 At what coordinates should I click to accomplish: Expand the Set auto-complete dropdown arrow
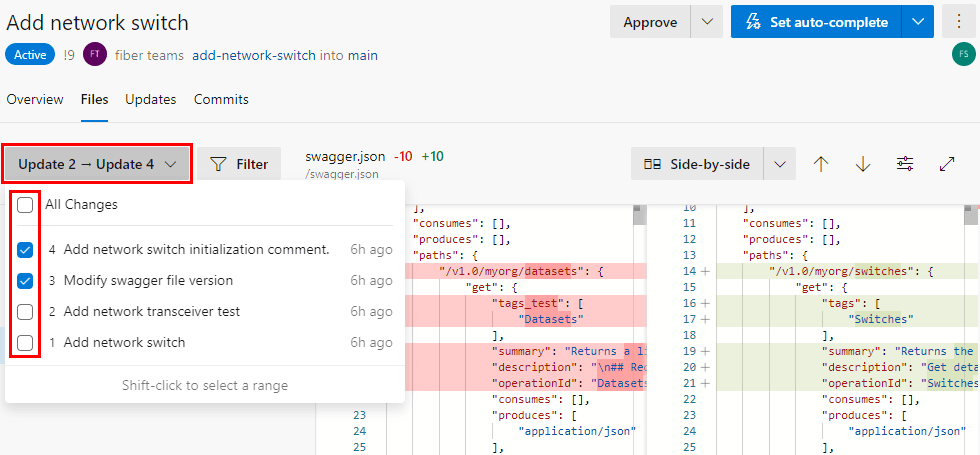(917, 22)
